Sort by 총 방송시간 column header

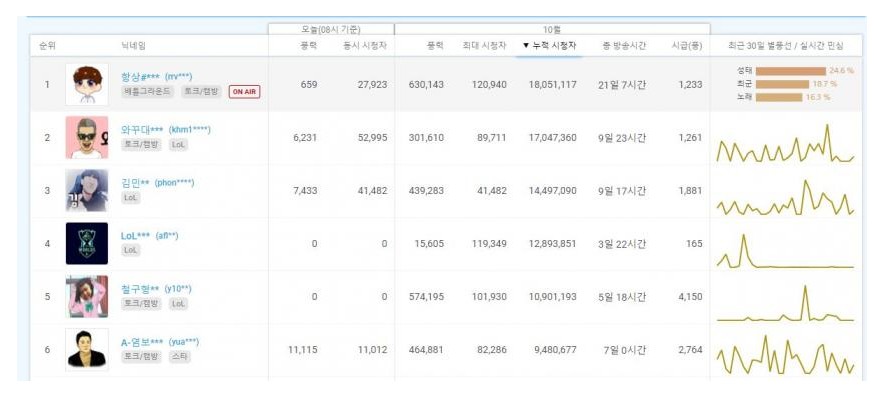[624, 46]
